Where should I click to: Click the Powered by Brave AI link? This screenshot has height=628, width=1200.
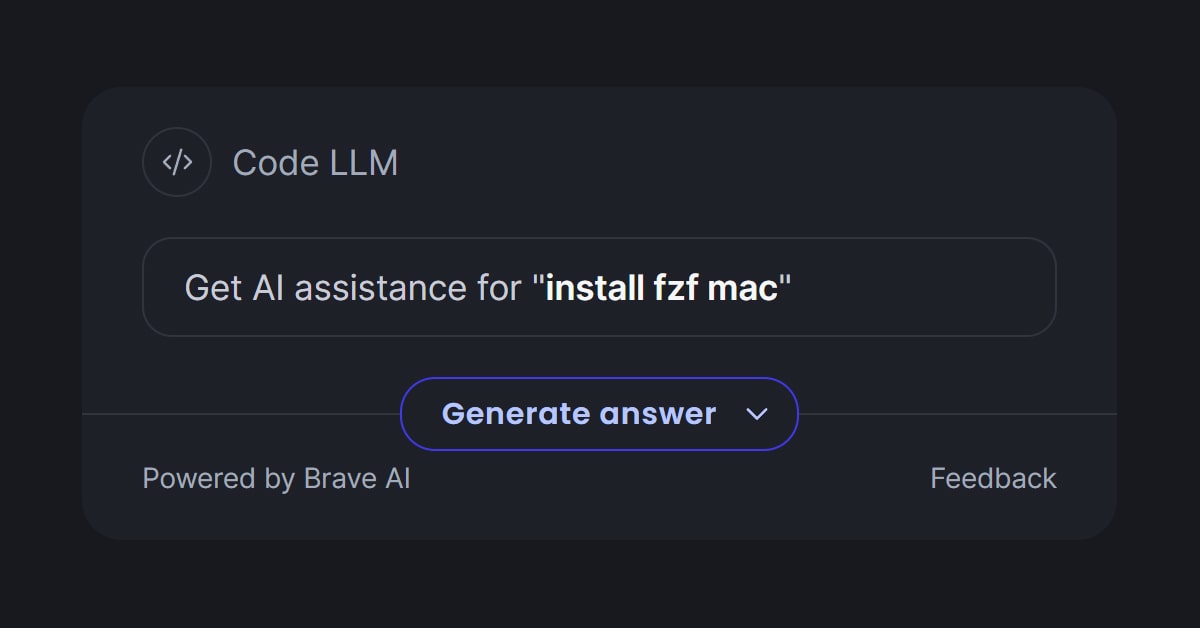tap(276, 478)
